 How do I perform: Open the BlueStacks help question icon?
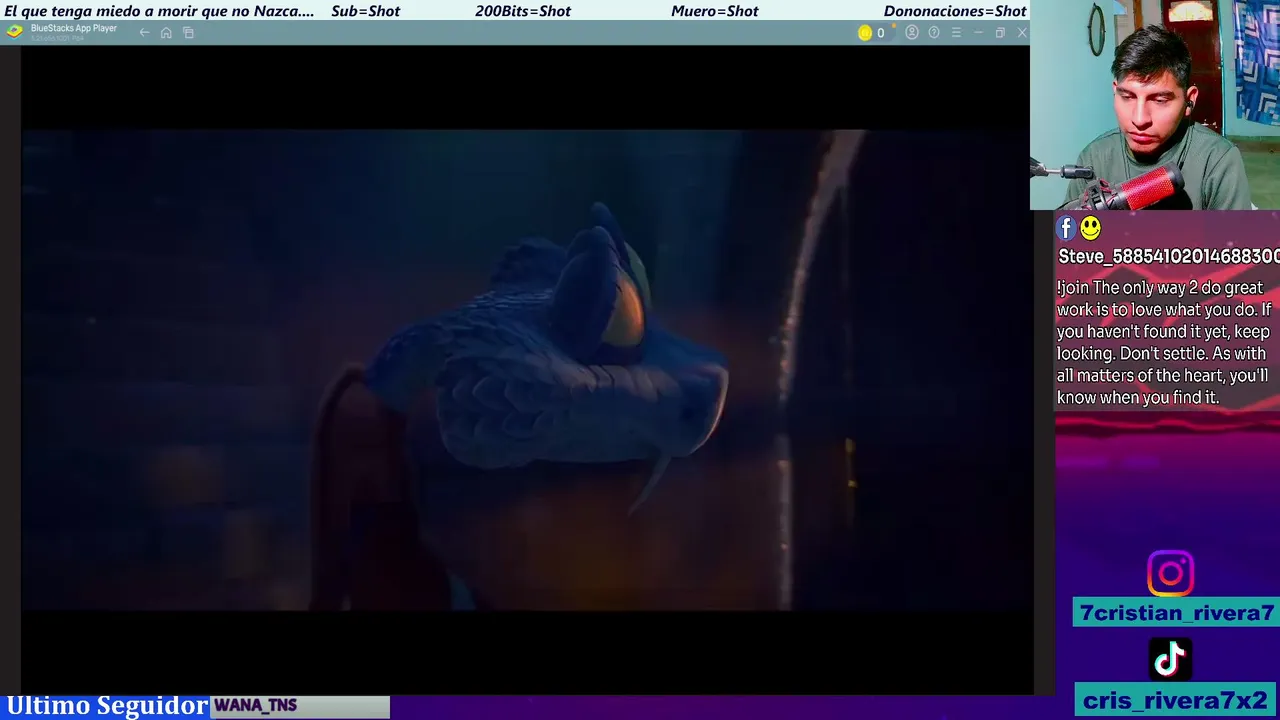(934, 33)
